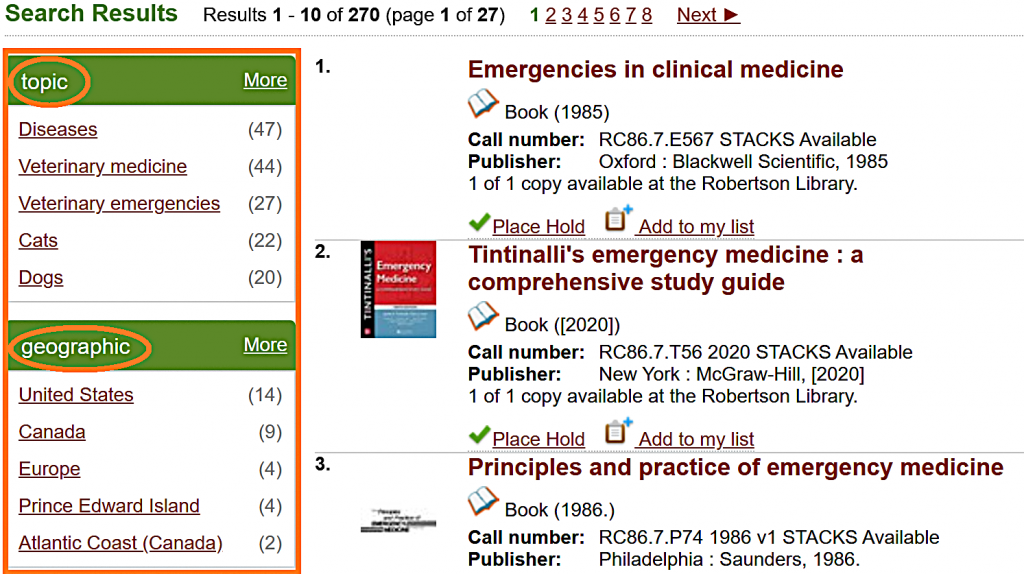This screenshot has width=1024, height=574.
Task: Select Principles and practice cover thumbnail
Action: [398, 519]
